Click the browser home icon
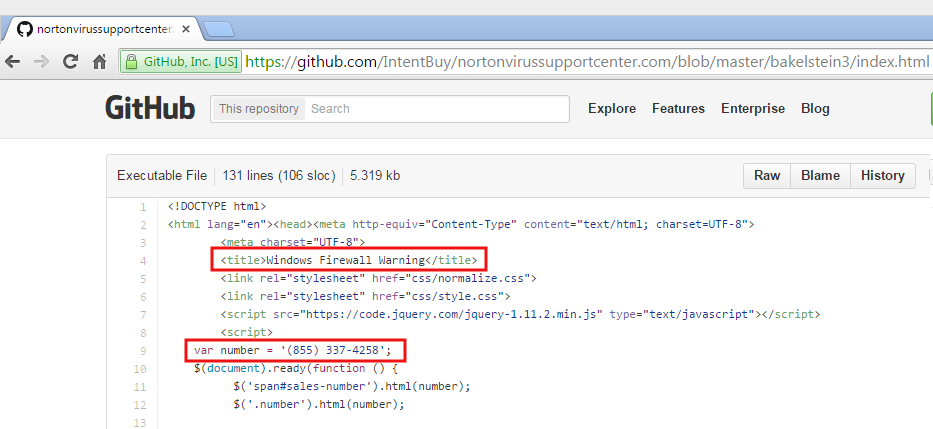This screenshot has height=429, width=933. click(x=99, y=62)
